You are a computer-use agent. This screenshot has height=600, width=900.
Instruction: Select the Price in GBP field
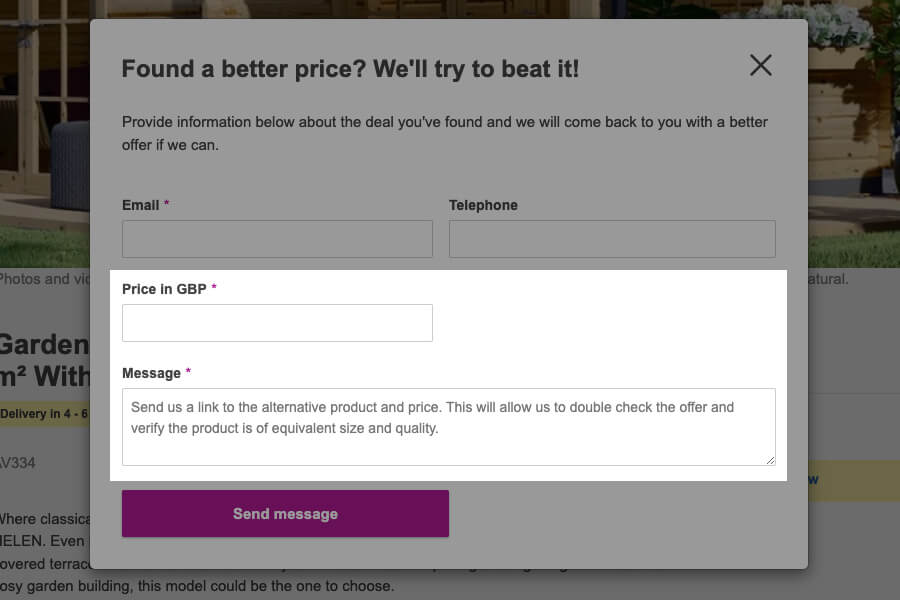point(277,323)
